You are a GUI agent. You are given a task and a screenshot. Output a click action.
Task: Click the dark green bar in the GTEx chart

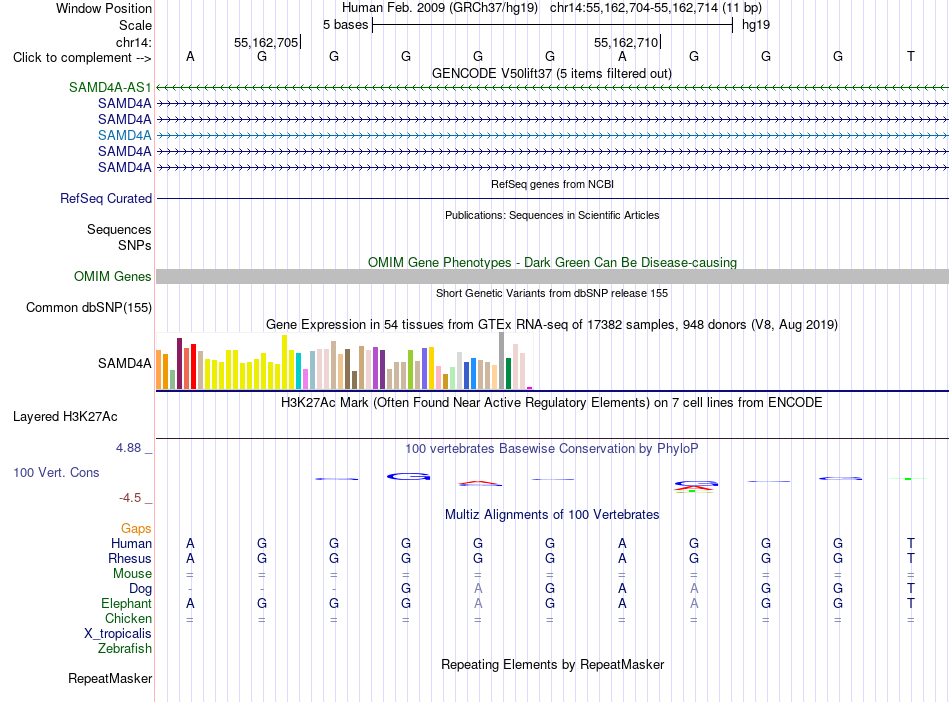508,373
